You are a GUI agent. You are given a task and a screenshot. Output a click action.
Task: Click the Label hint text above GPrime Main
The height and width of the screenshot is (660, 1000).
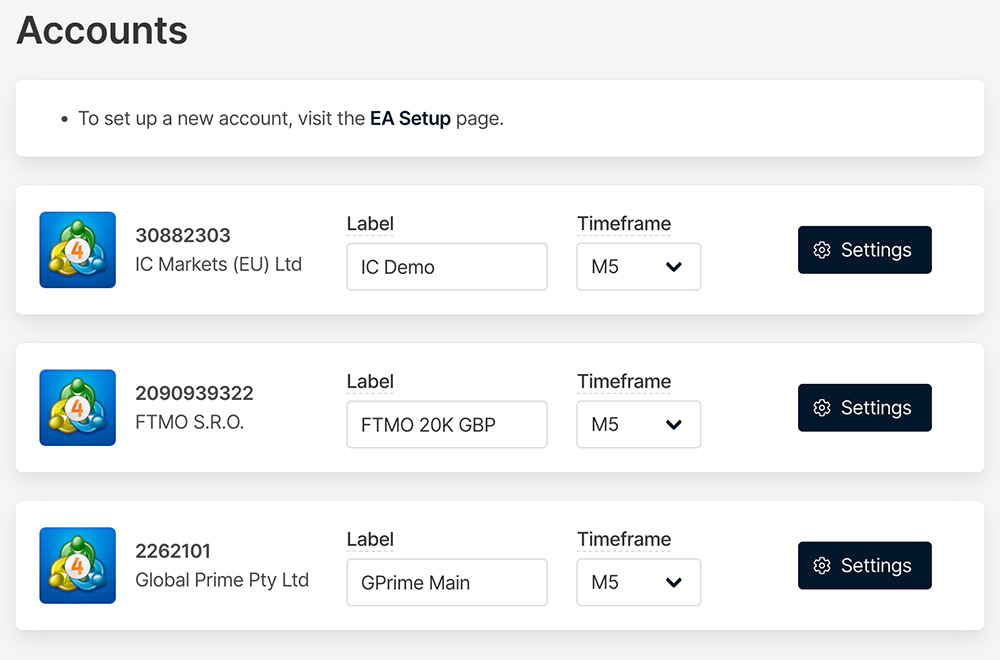pos(370,540)
